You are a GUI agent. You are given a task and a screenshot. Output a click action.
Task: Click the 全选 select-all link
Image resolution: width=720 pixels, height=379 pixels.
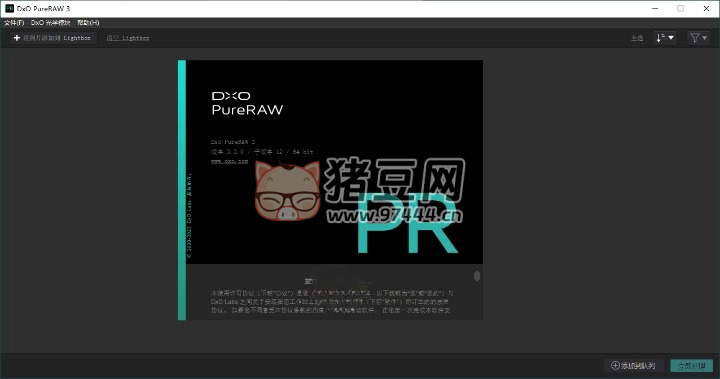coord(636,38)
